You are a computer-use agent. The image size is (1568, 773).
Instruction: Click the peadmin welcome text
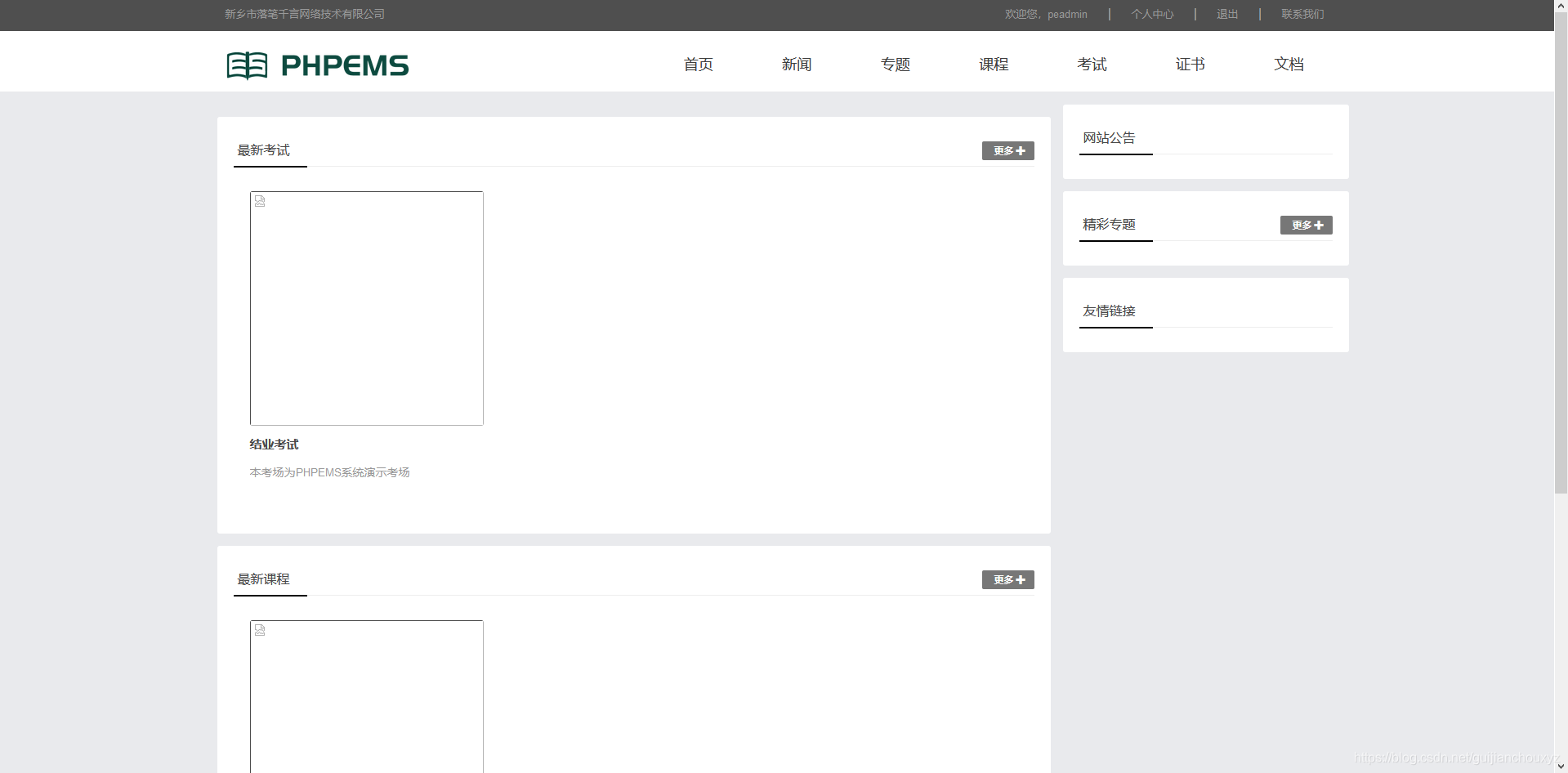point(1046,14)
